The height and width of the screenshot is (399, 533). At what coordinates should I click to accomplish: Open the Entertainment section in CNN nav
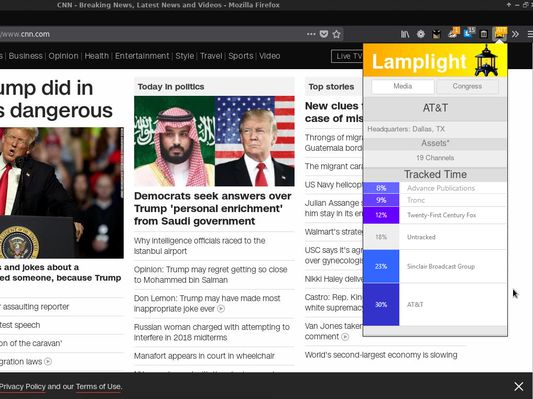[x=142, y=56]
